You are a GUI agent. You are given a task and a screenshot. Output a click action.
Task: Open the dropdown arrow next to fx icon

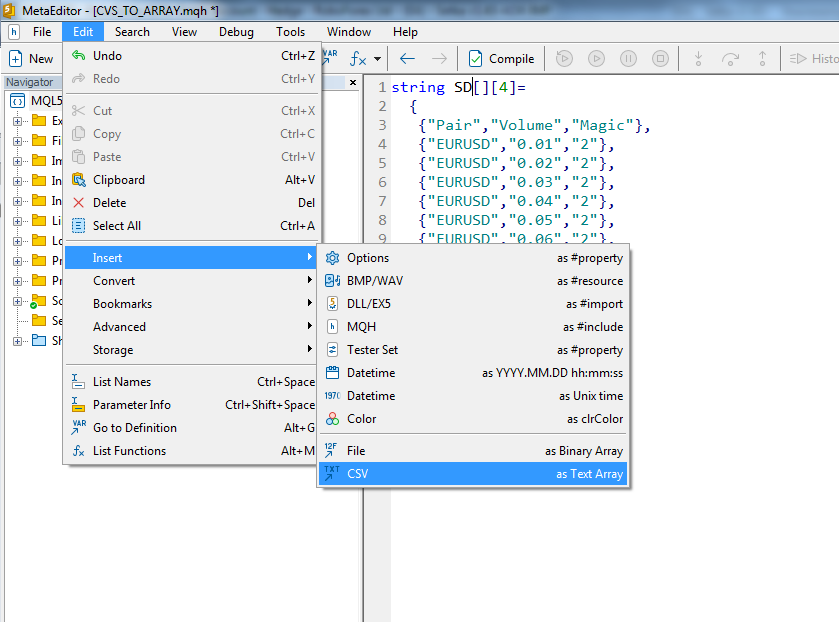pyautogui.click(x=378, y=59)
